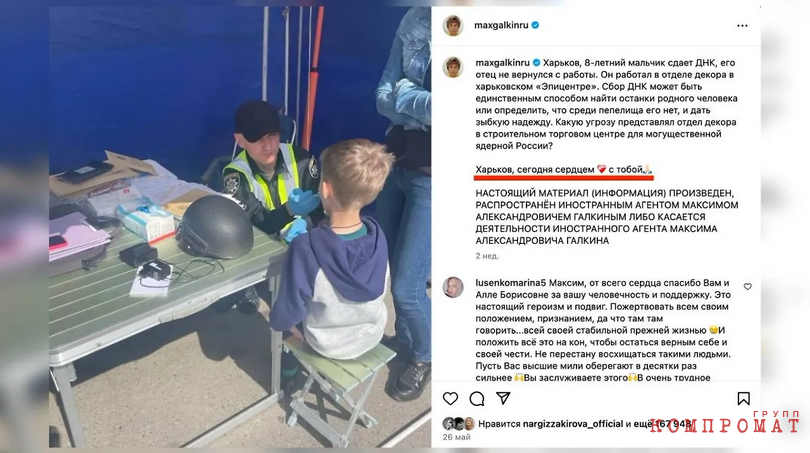The width and height of the screenshot is (810, 453).
Task: Click verified badge beside header username
Action: tap(535, 25)
